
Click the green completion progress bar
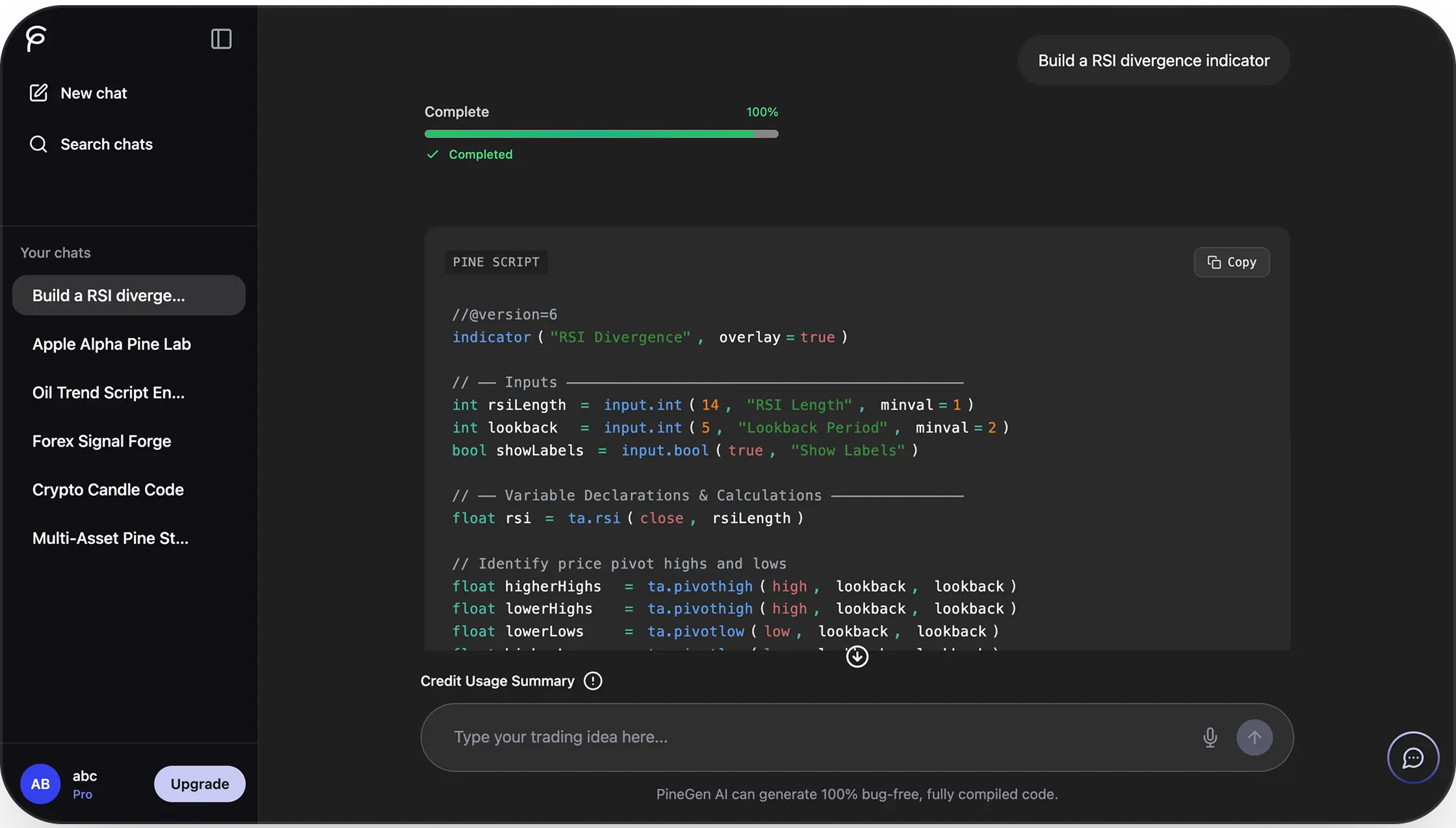tap(601, 134)
